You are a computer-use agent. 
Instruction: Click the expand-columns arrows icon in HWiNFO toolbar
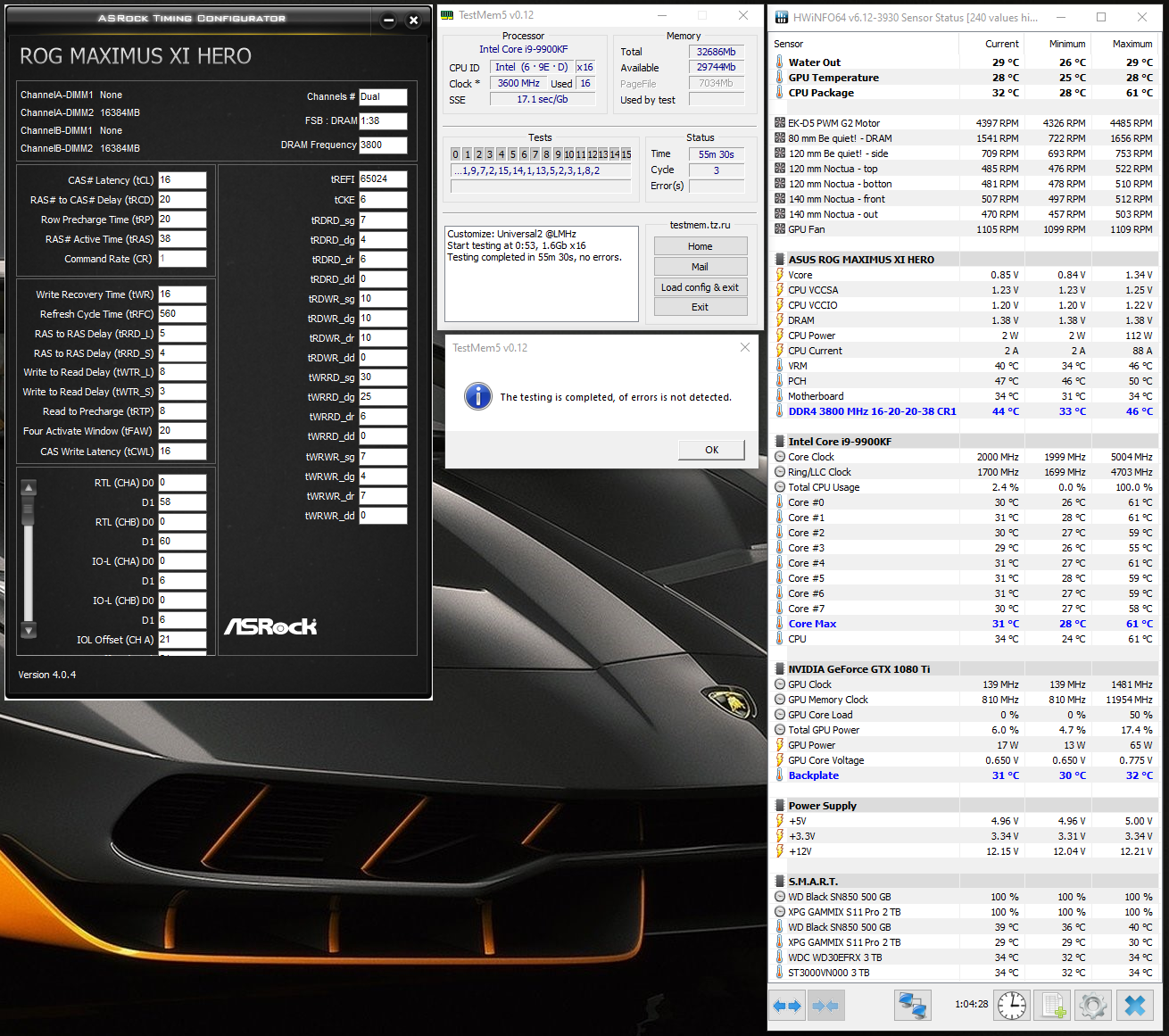coord(786,1006)
